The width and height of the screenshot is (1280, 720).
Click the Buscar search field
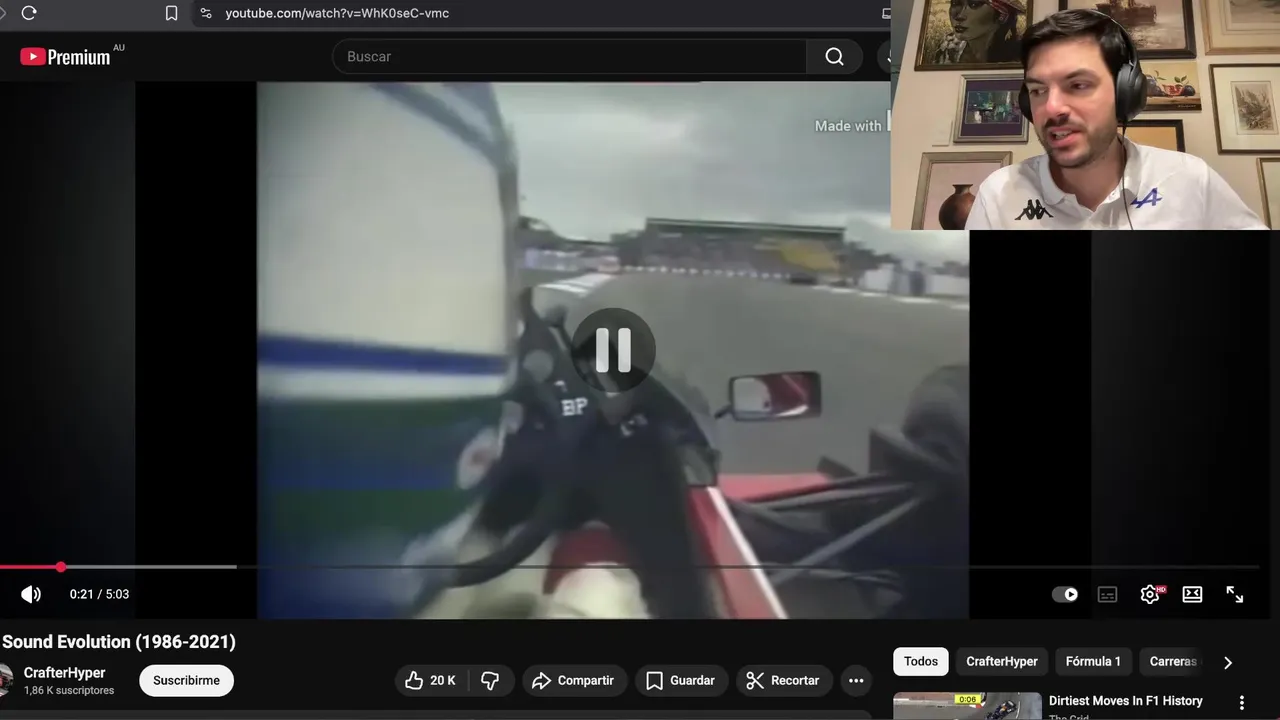(570, 57)
